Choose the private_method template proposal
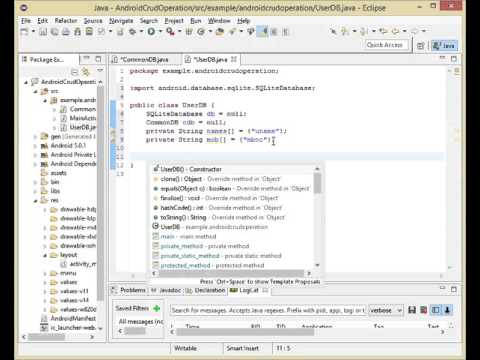 [x=233, y=246]
